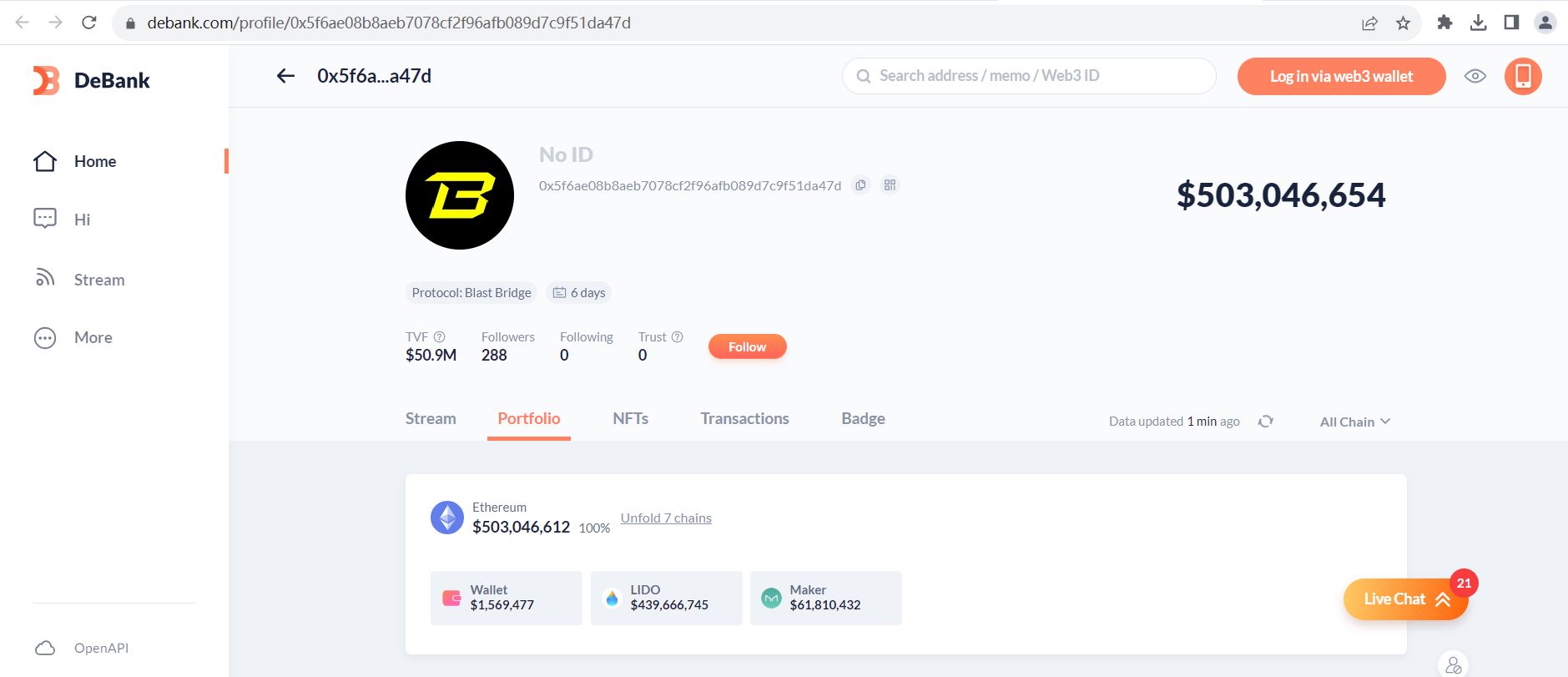Switch to the Badge tab
The width and height of the screenshot is (1568, 677).
[x=863, y=418]
